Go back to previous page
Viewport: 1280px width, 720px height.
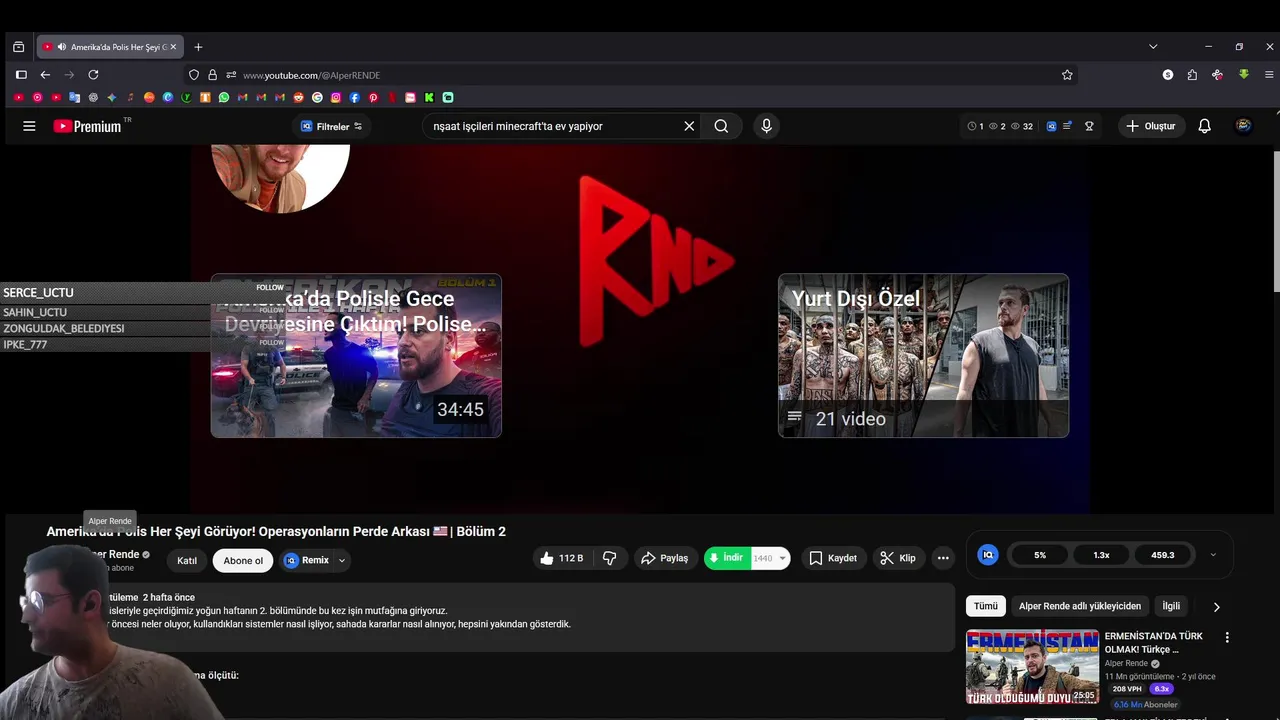pos(45,75)
